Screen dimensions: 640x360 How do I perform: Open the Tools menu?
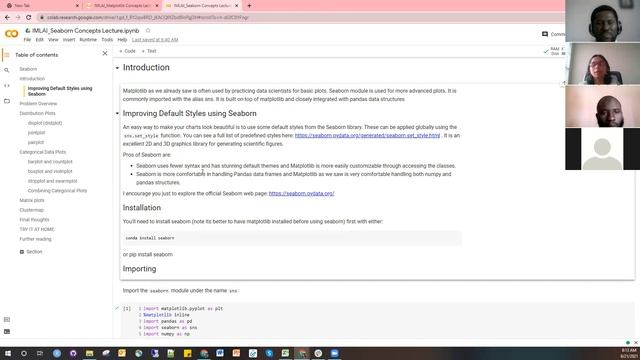coord(107,40)
